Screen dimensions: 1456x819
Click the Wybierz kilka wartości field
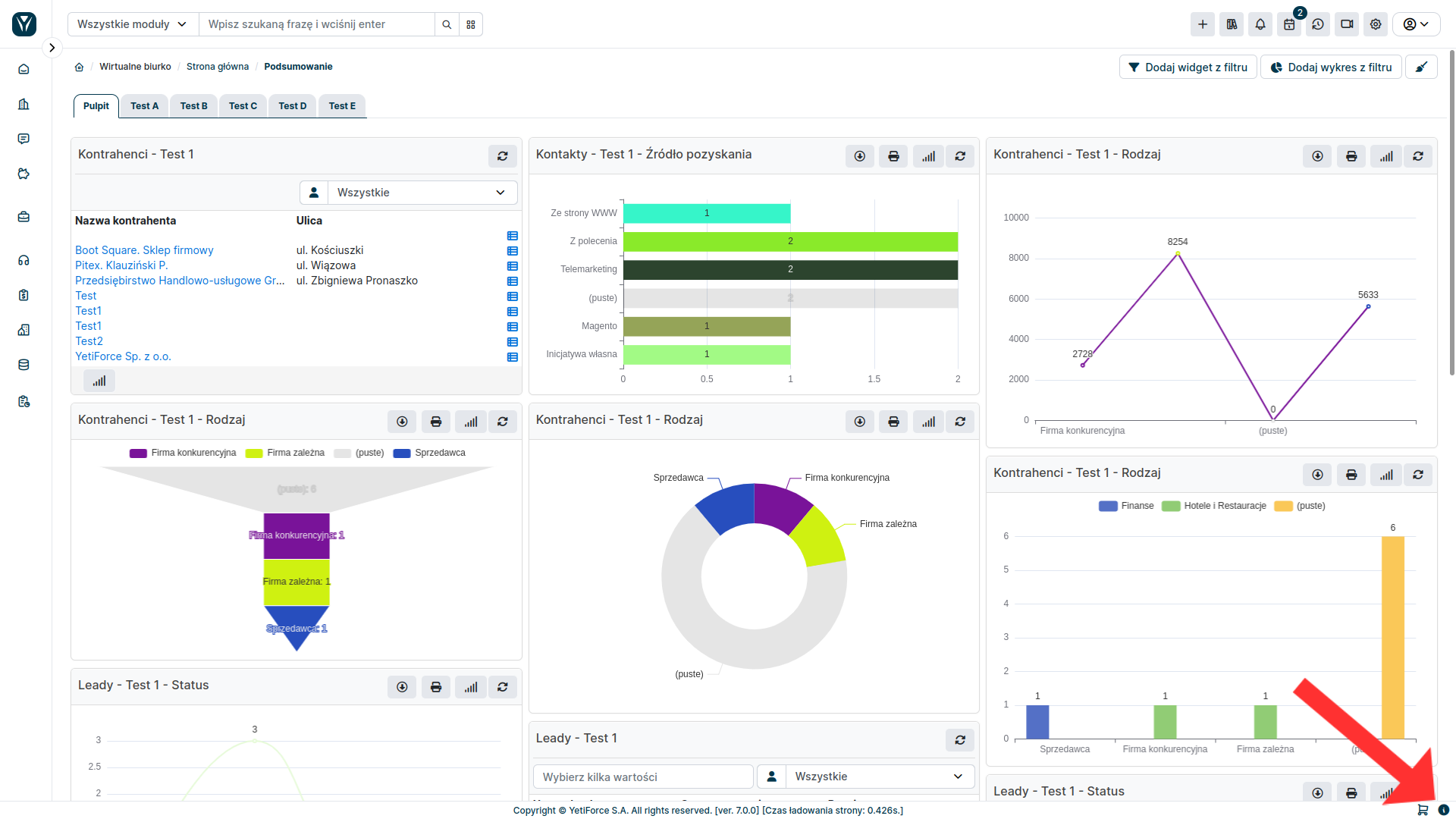644,777
